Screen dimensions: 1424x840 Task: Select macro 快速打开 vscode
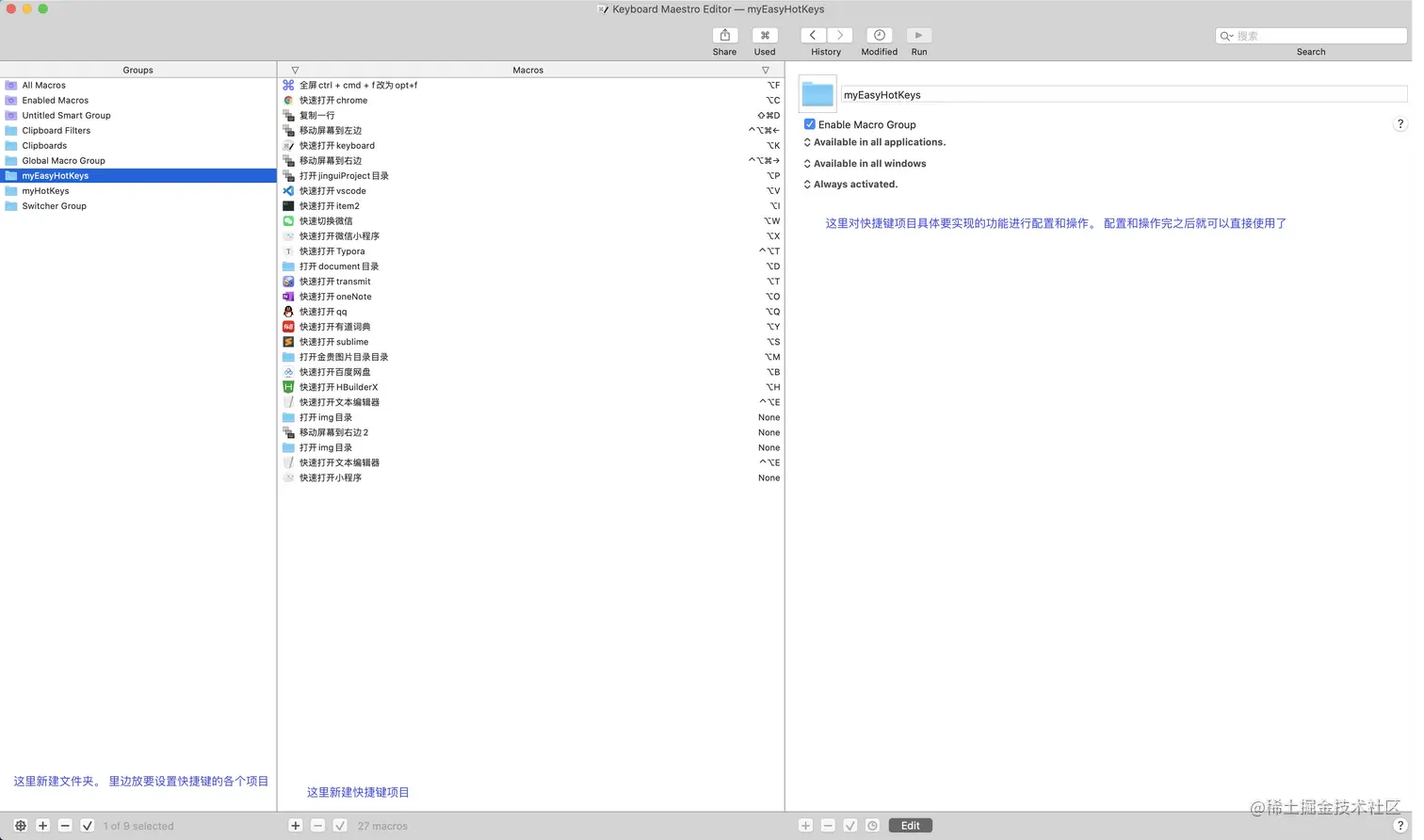[531, 190]
